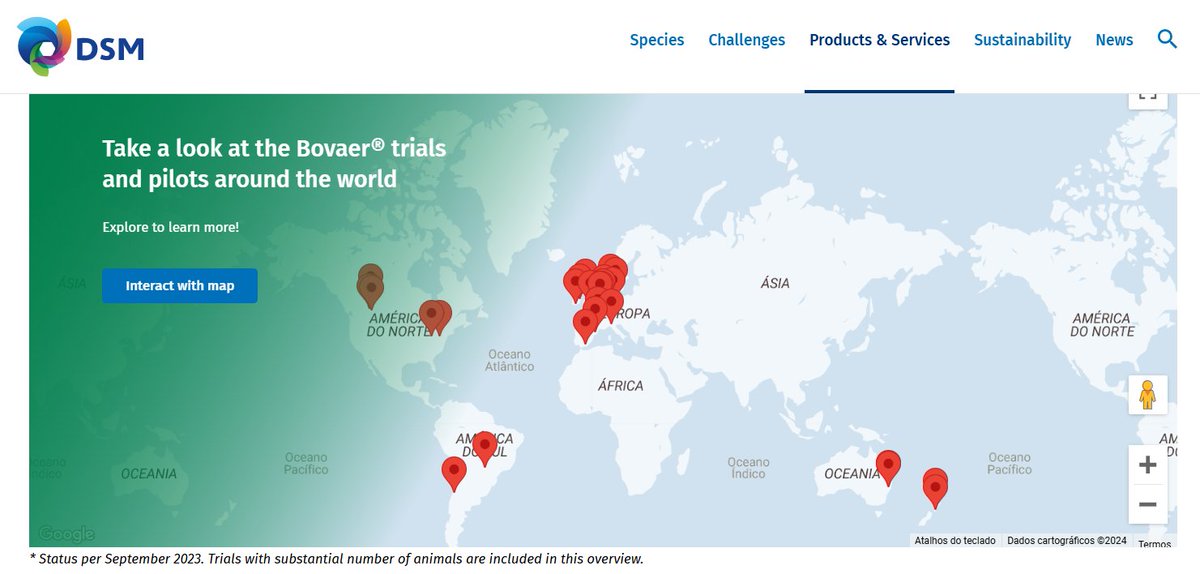The image size is (1200, 574).
Task: Select the Street View pegman icon
Action: [1147, 395]
